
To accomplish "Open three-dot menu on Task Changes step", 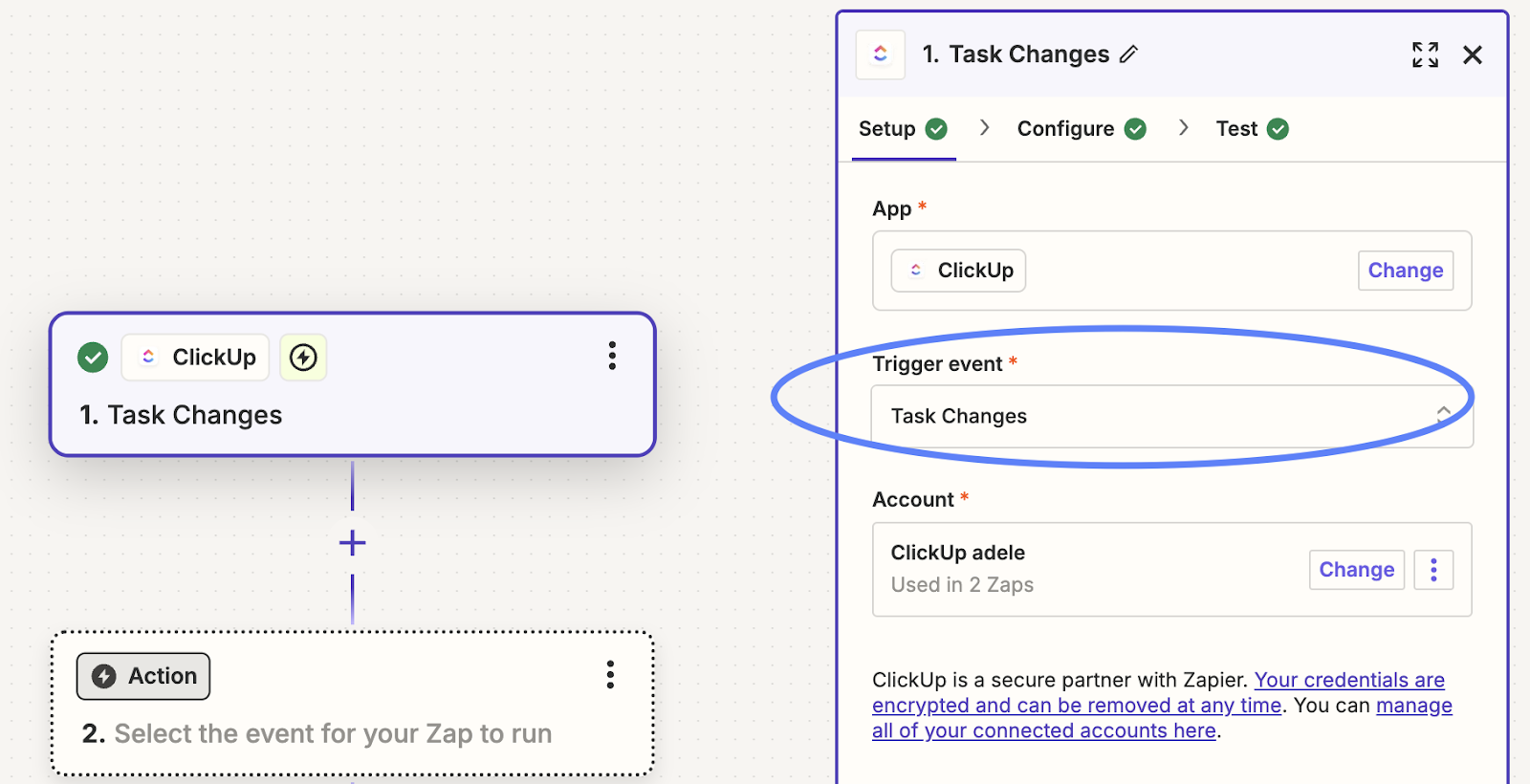I will point(612,356).
